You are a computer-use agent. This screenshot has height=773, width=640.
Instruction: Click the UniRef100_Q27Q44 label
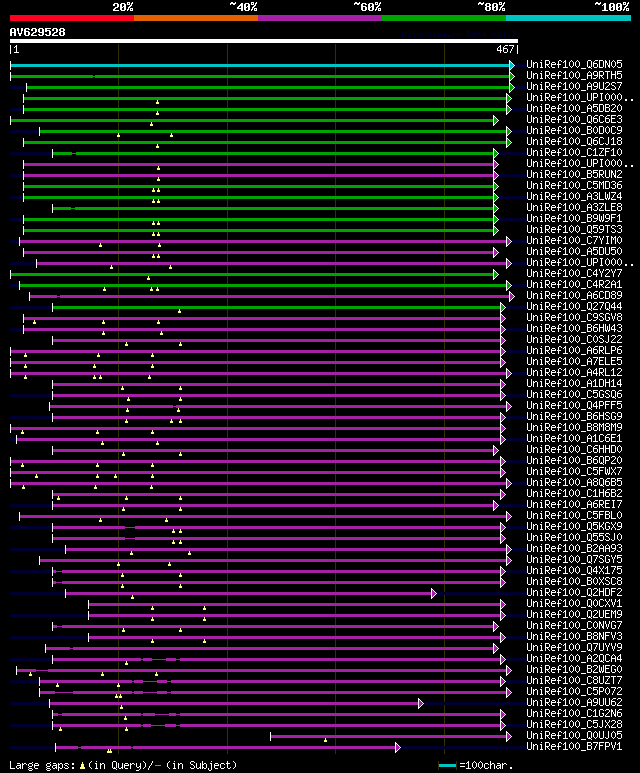pos(574,307)
